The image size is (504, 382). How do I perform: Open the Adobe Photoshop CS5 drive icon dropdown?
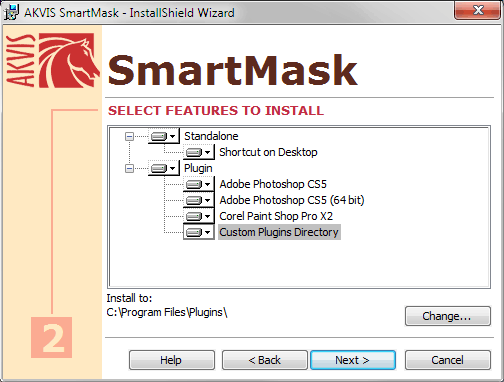coord(199,184)
